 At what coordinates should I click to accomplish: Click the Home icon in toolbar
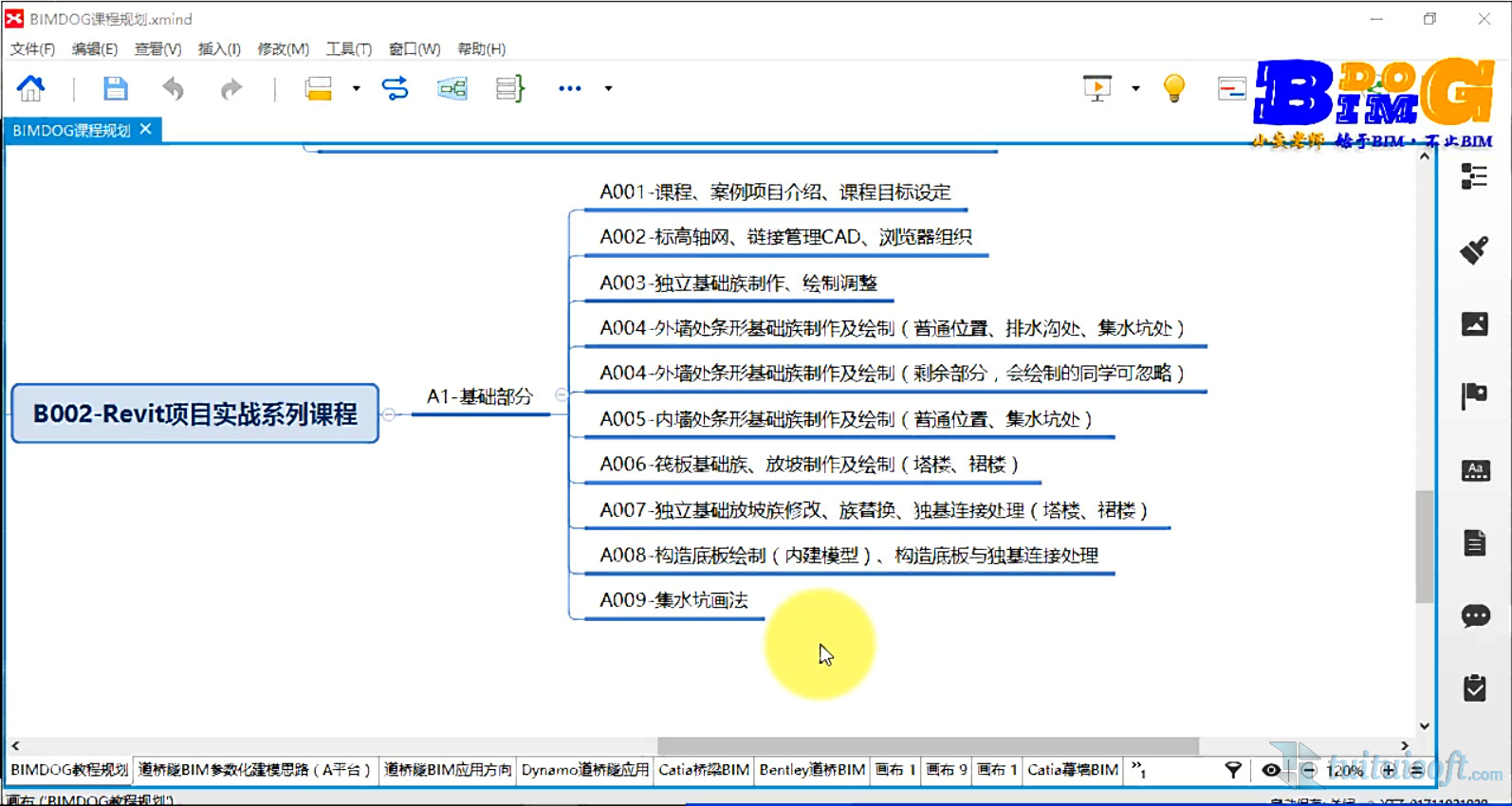(x=30, y=88)
